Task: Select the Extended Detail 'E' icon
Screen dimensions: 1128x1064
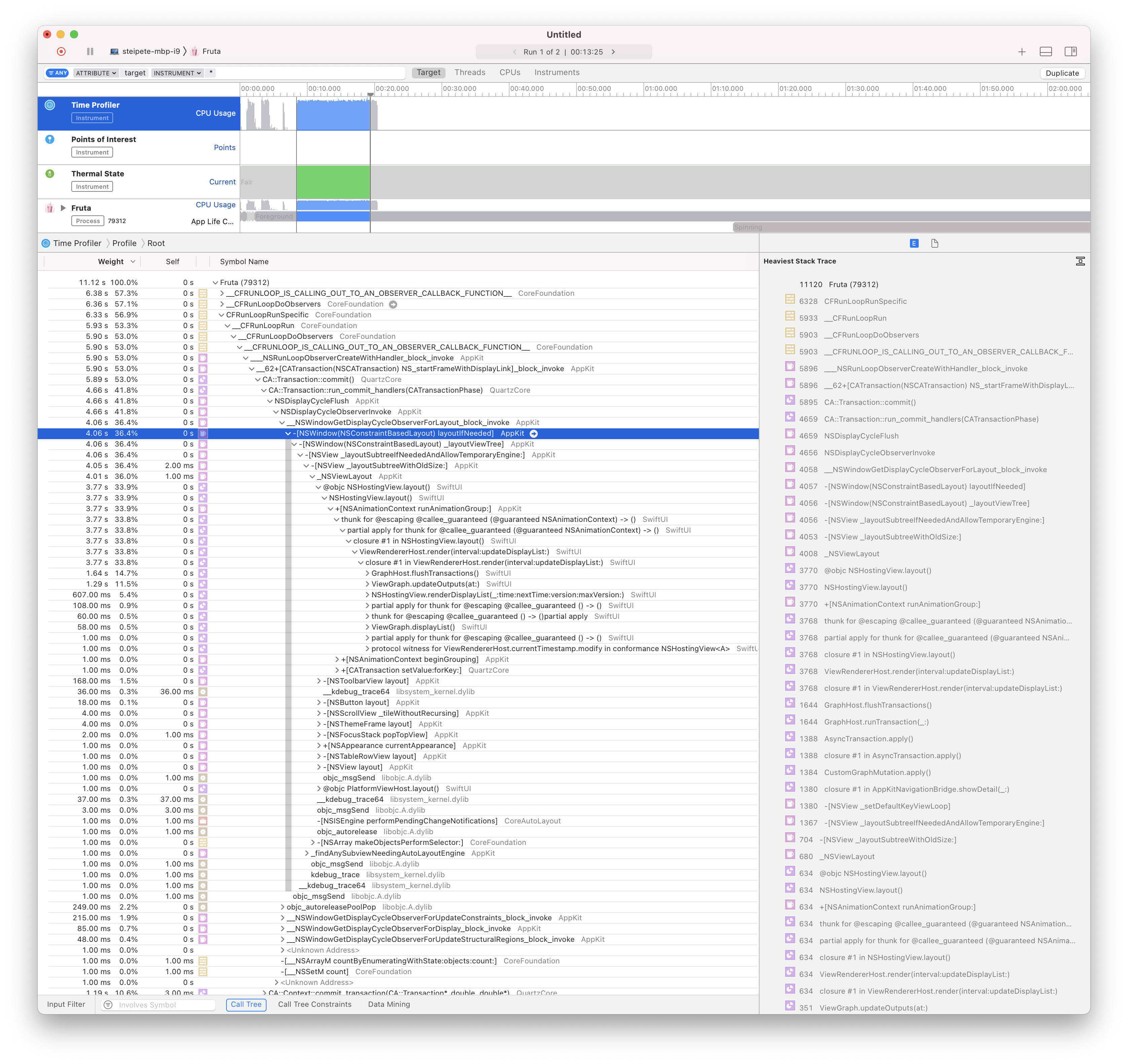Action: [914, 243]
